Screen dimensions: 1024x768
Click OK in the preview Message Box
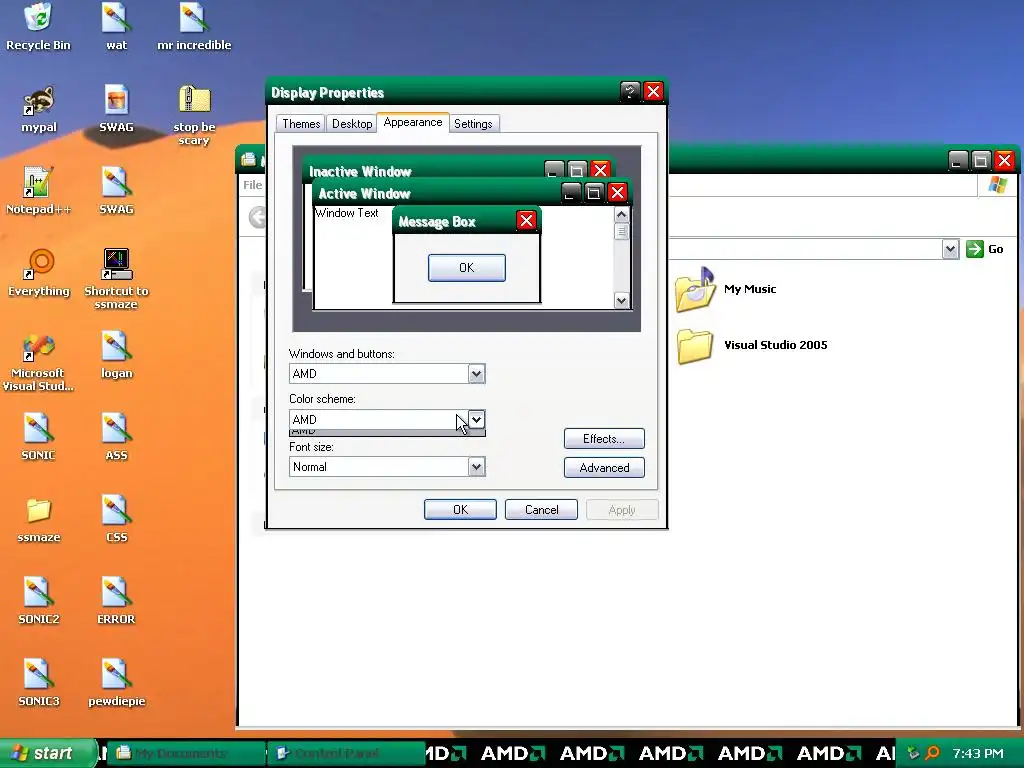click(467, 268)
